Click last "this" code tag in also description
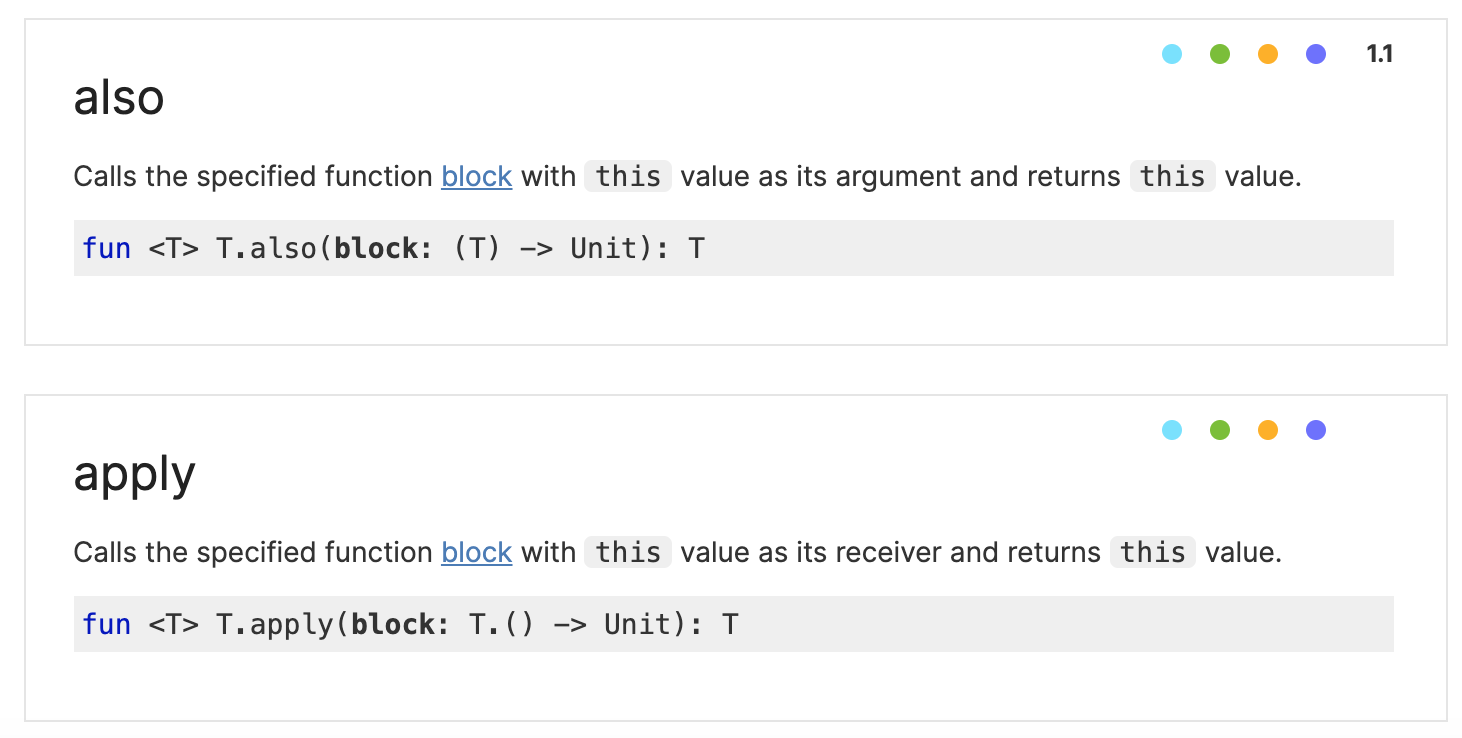This screenshot has width=1462, height=738. pyautogui.click(x=1173, y=177)
